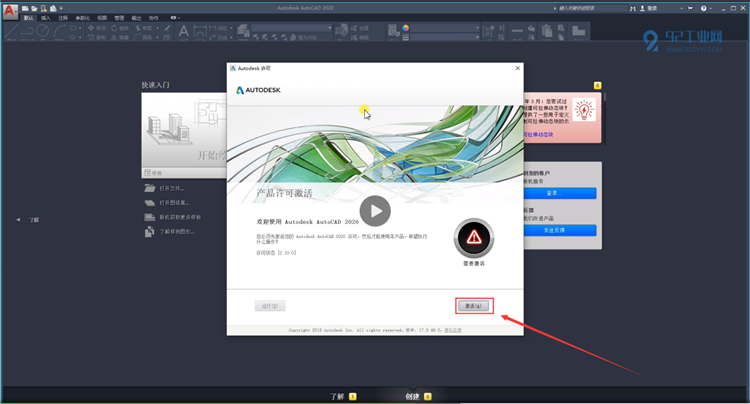Viewport: 750px width, 404px height.
Task: Click the color wheel in the properties panel
Action: [406, 28]
